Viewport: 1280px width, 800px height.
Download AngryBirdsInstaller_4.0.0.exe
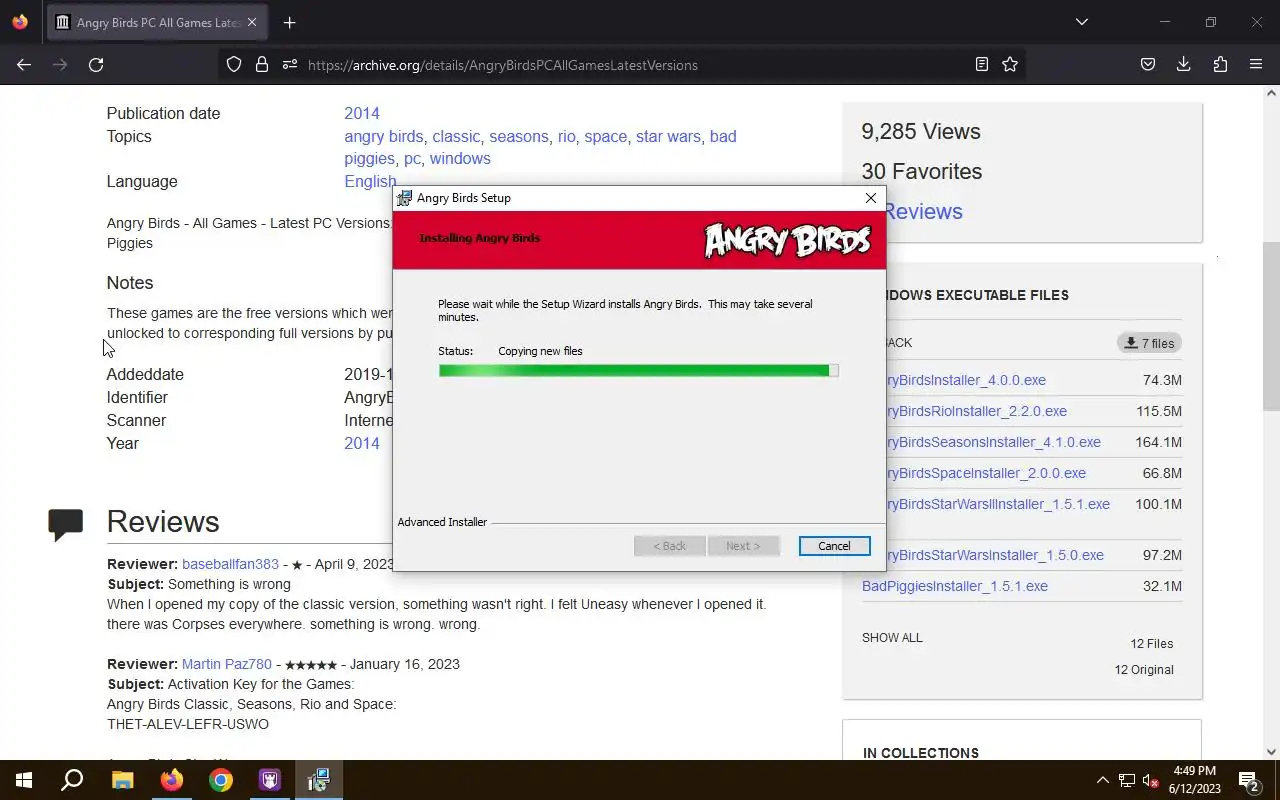pyautogui.click(x=966, y=380)
